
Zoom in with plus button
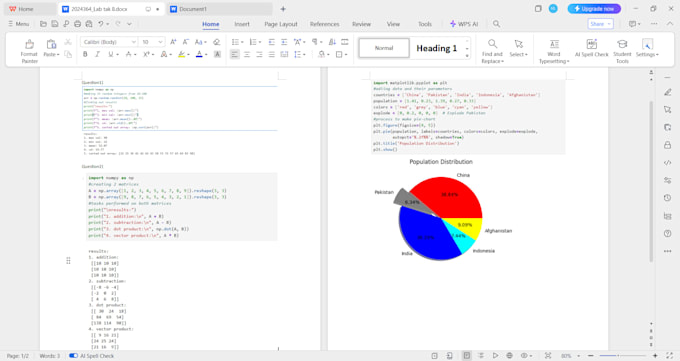pos(655,356)
